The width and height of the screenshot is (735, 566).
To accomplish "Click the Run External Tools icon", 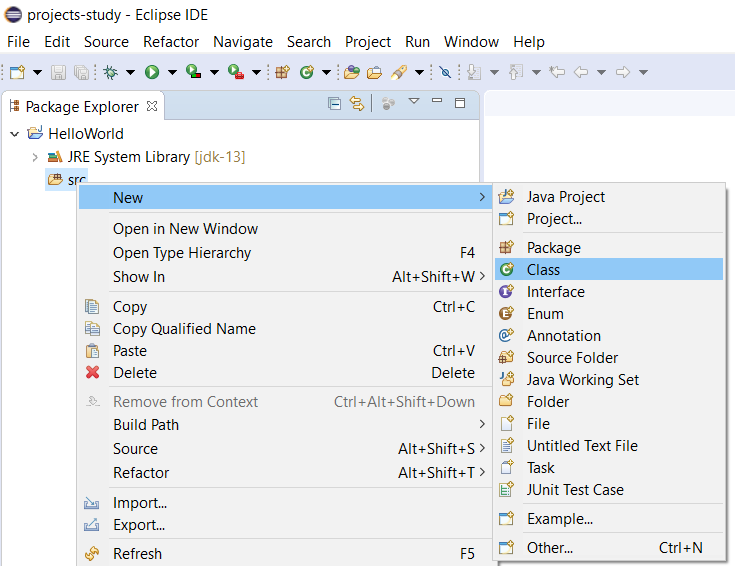I will [x=236, y=72].
